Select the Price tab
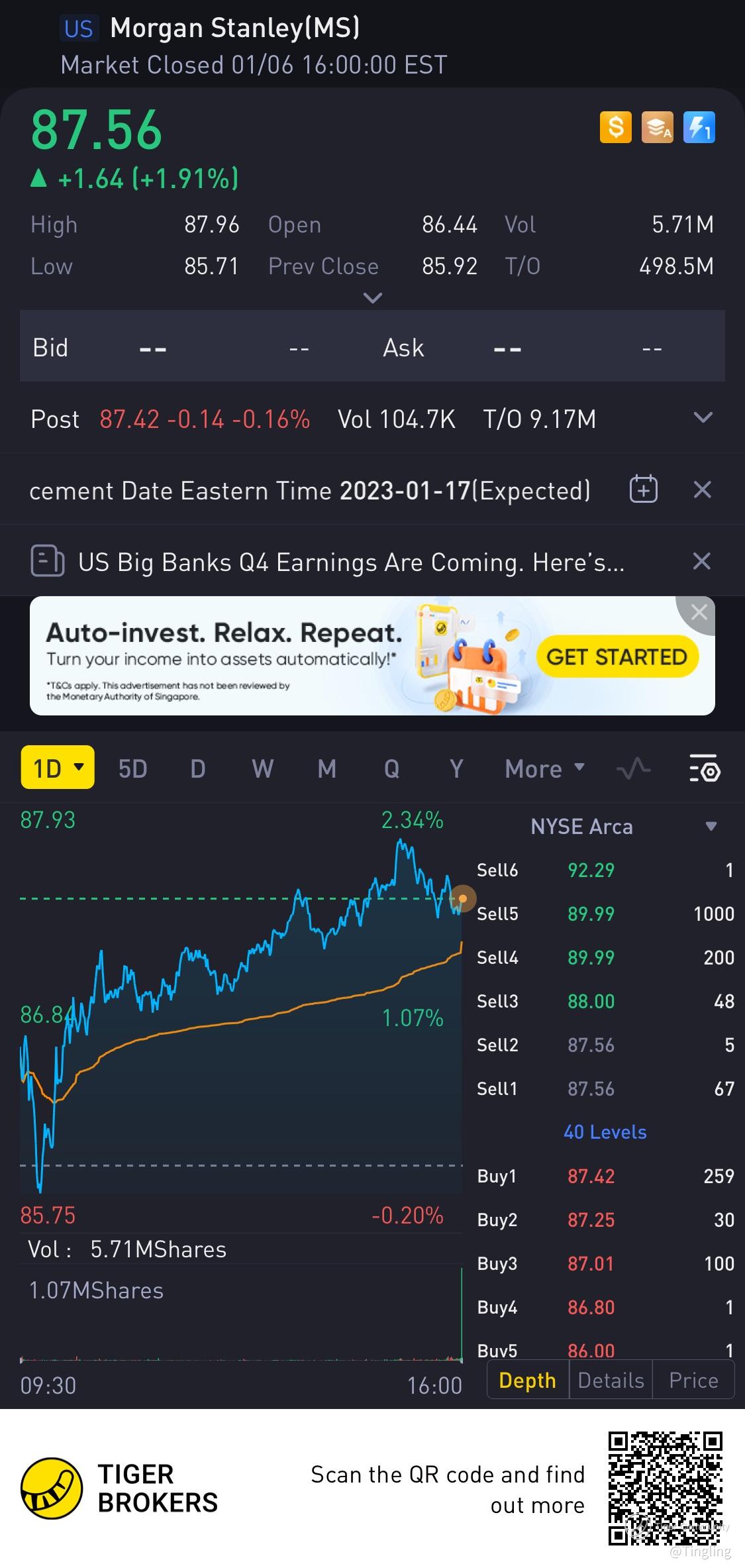Screen dimensions: 745x1568 pos(693,1380)
